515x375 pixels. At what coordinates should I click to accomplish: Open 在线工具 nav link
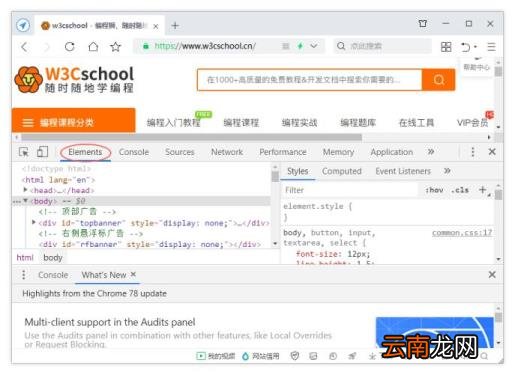click(416, 123)
